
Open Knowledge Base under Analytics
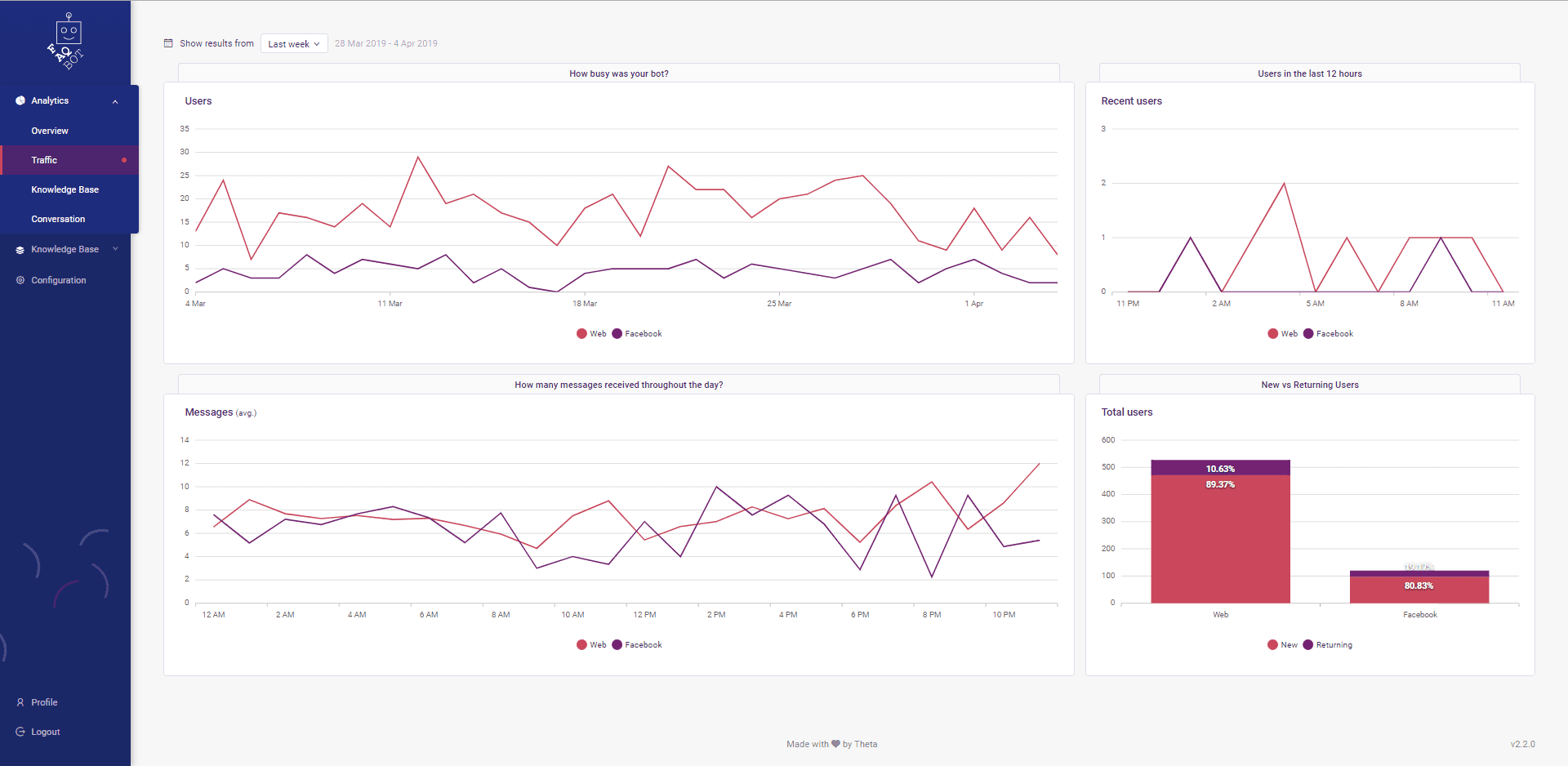[65, 189]
